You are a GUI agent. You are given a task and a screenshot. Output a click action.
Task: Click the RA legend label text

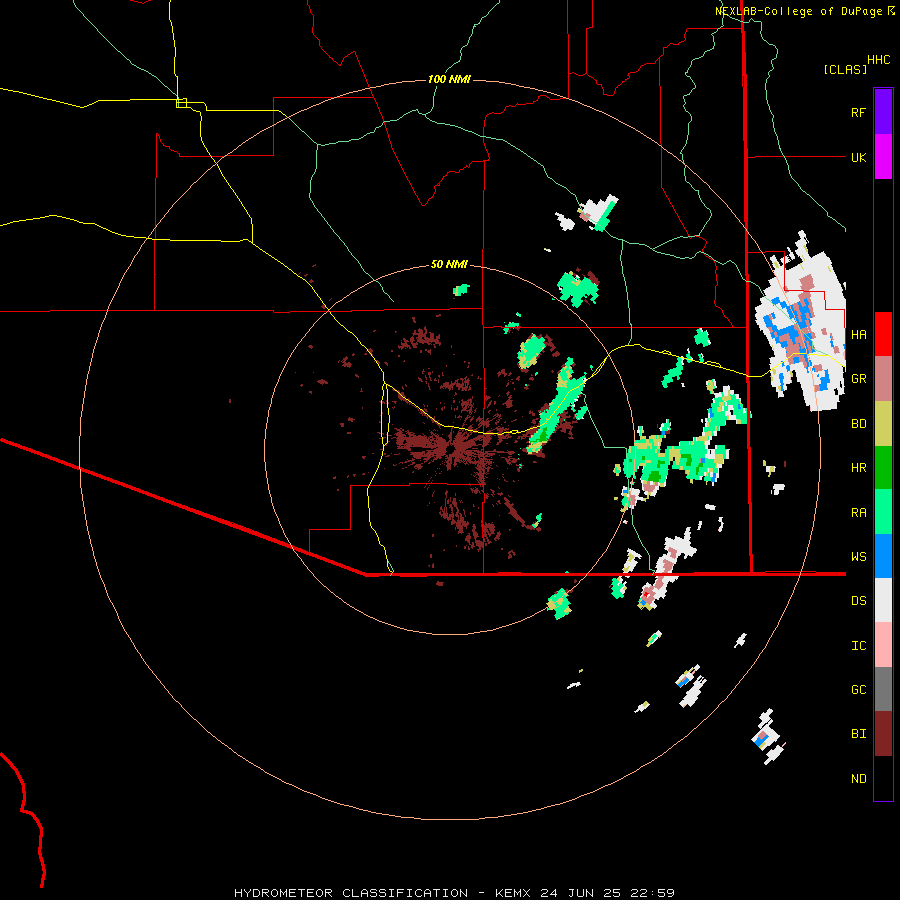point(859,513)
